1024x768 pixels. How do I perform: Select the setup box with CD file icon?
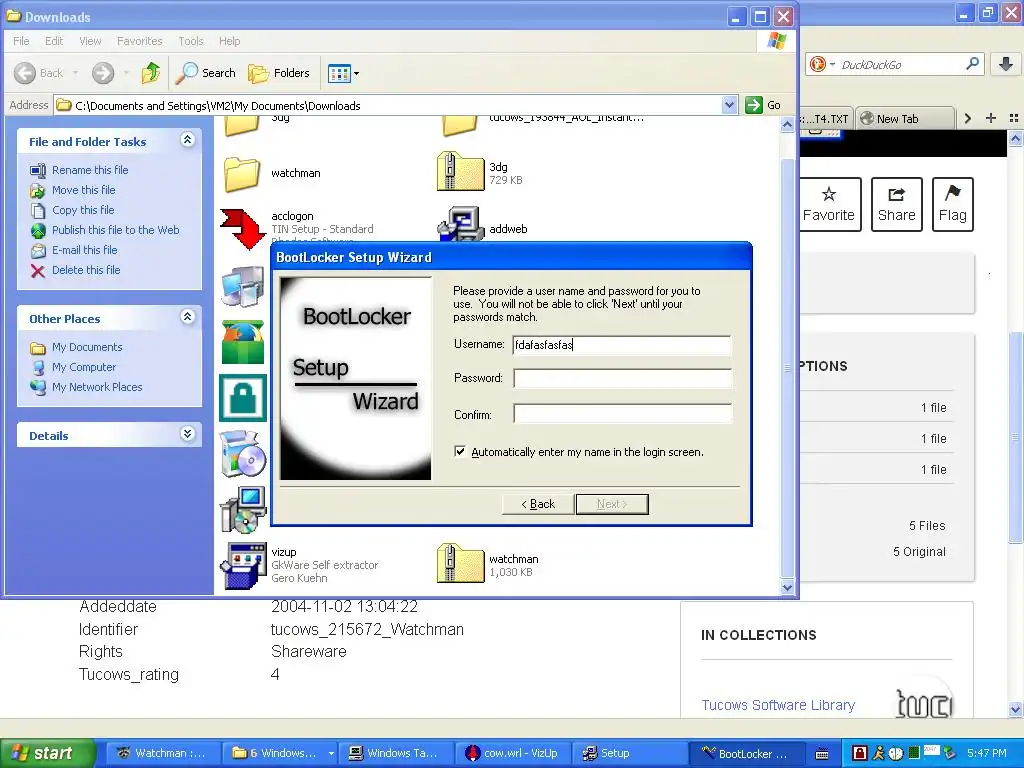[x=242, y=453]
